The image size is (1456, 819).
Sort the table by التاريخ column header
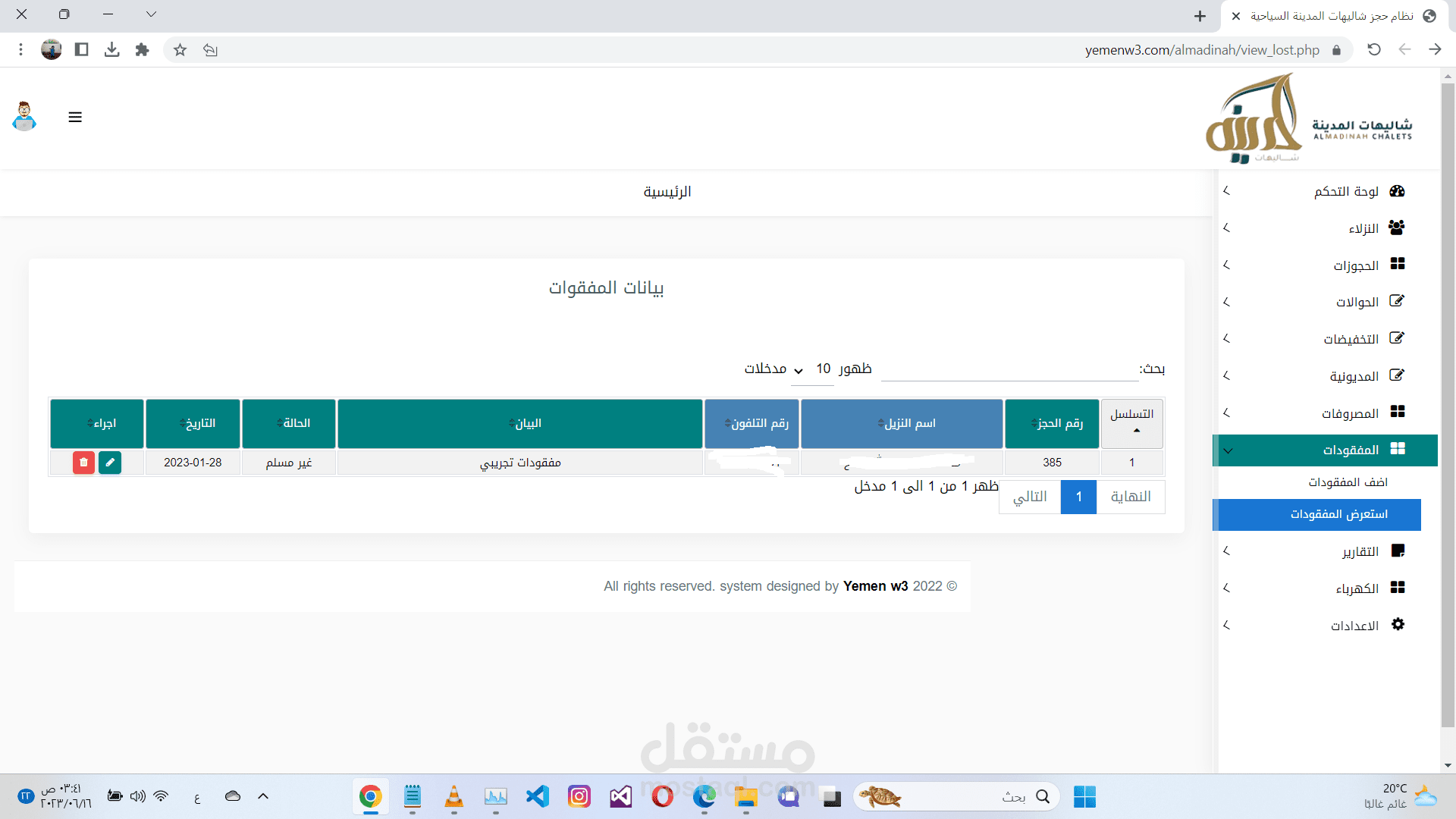(193, 423)
